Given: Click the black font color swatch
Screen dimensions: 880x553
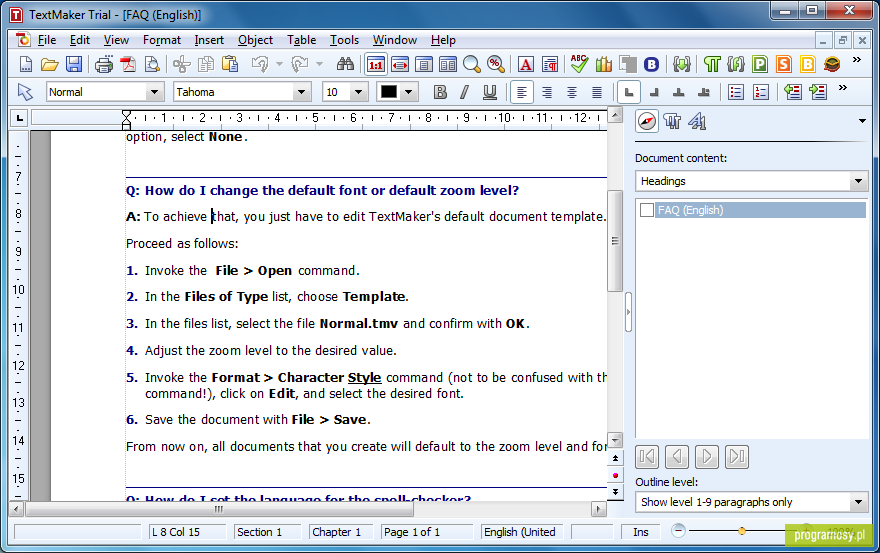Looking at the screenshot, I should (x=388, y=92).
